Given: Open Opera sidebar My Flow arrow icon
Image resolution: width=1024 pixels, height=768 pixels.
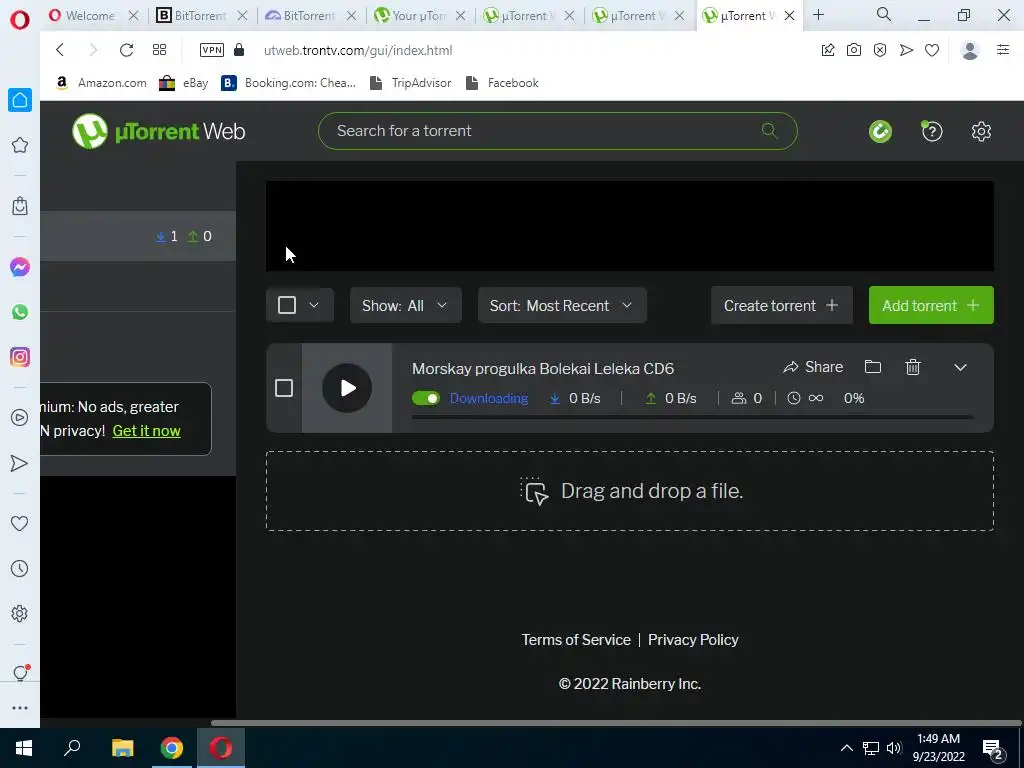Looking at the screenshot, I should point(20,464).
